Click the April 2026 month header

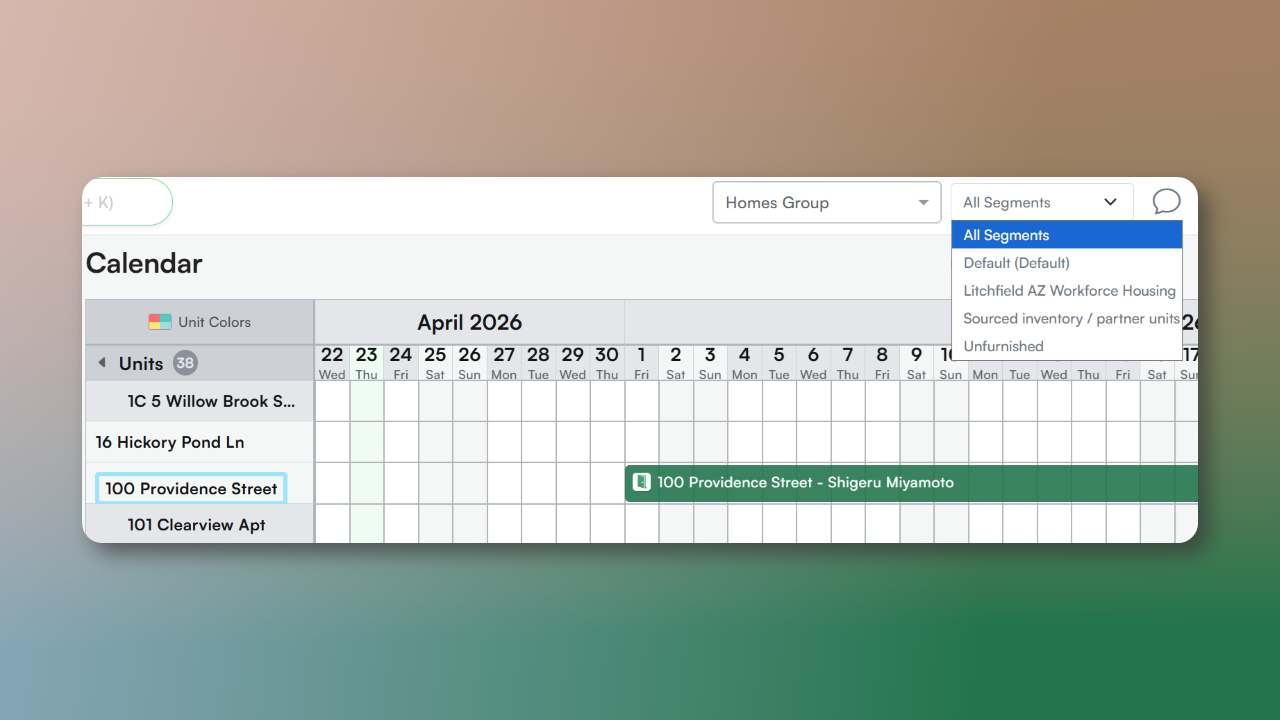469,322
